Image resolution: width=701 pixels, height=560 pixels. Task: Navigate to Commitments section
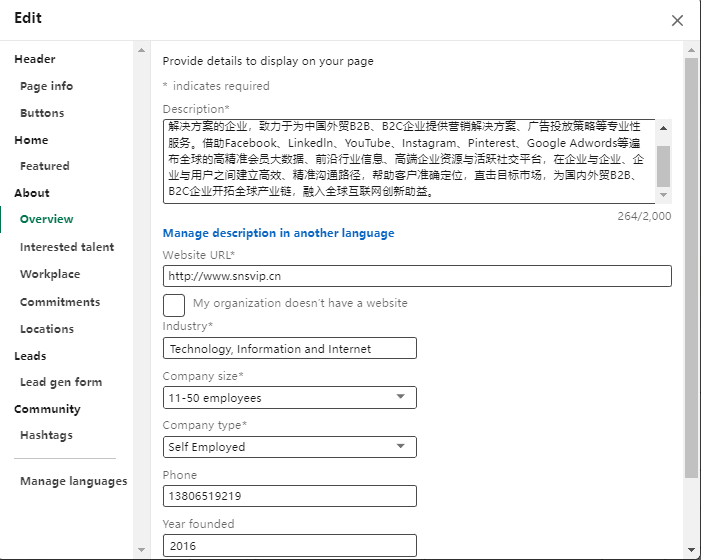click(60, 302)
